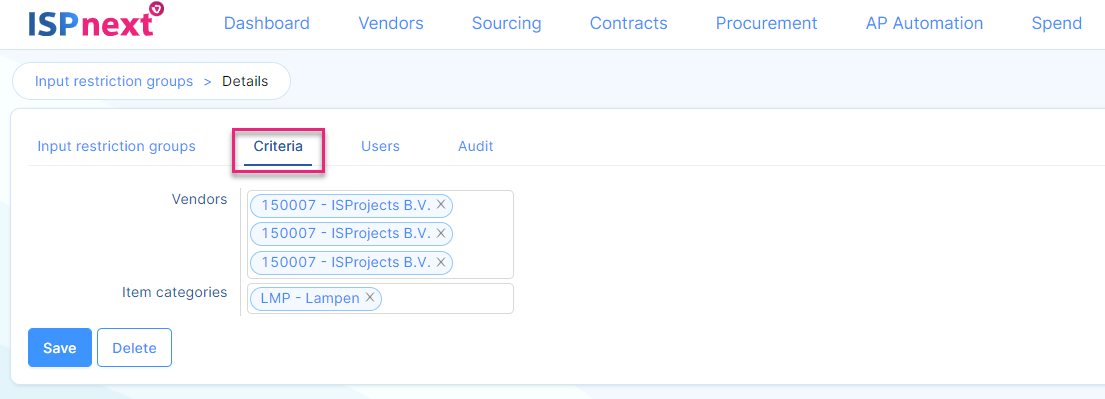Screen dimensions: 1105x399
Task: Remove second ISProjects B.V. vendor tag
Action: click(x=440, y=233)
